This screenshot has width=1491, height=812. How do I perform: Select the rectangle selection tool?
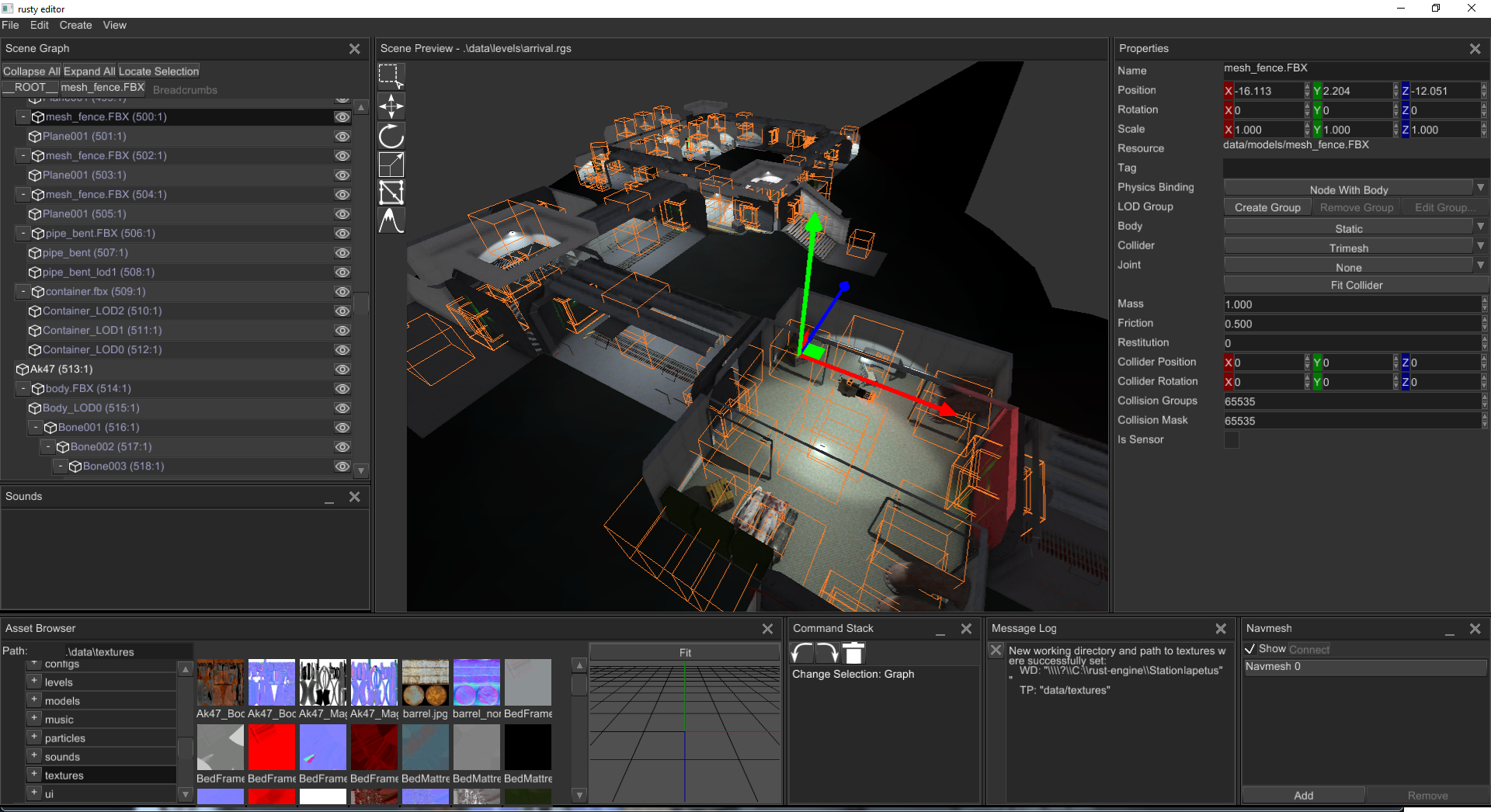pyautogui.click(x=391, y=77)
